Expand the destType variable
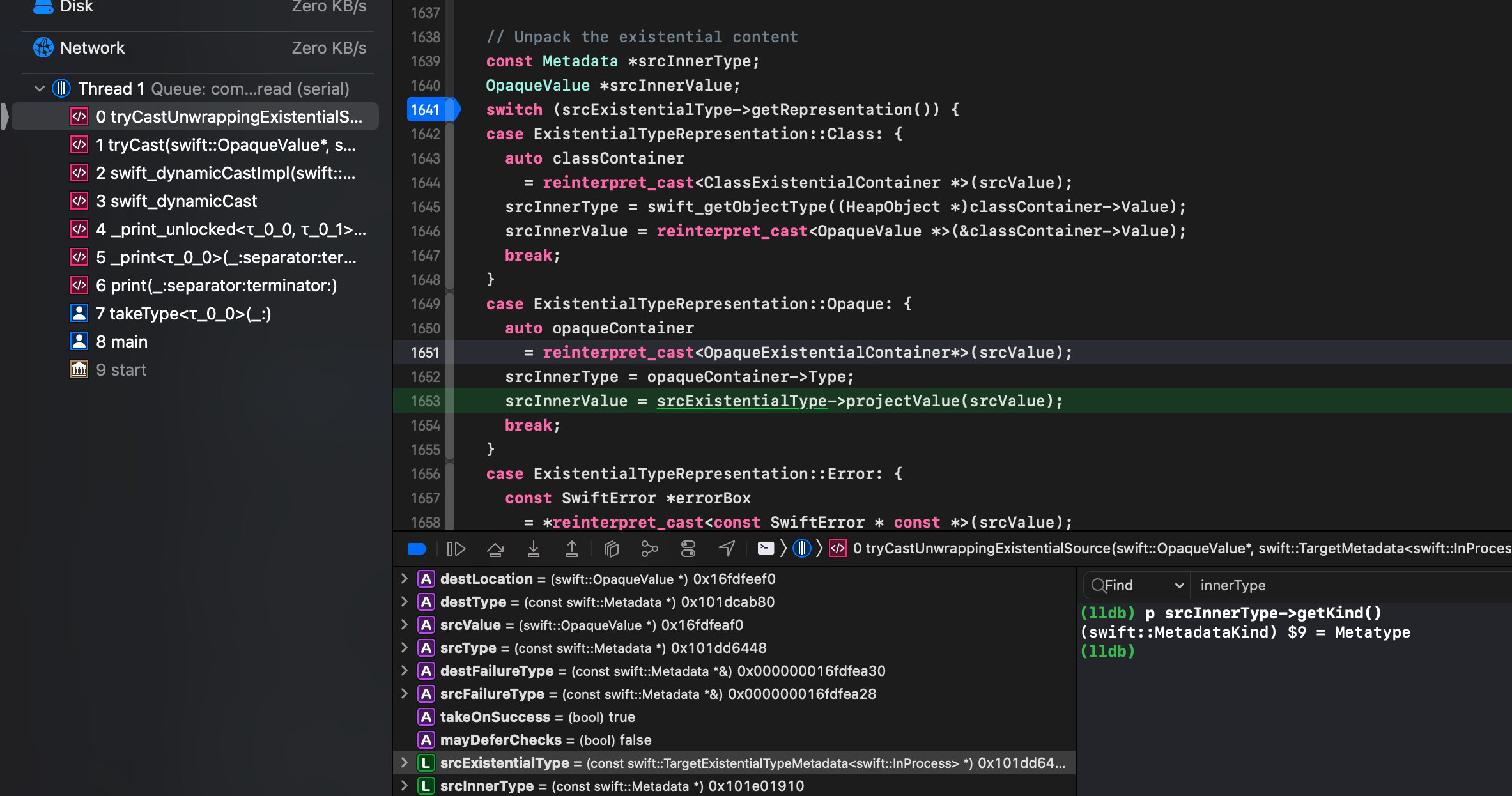Image resolution: width=1512 pixels, height=796 pixels. (x=404, y=602)
